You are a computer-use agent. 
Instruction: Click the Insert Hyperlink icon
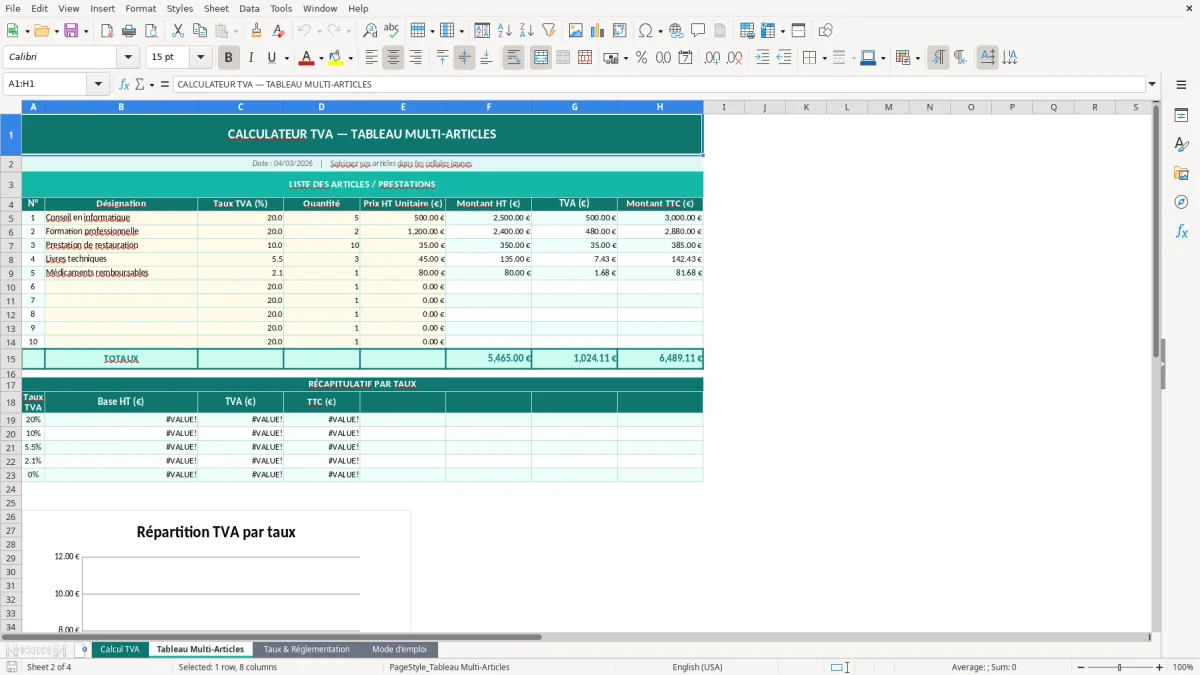point(676,31)
